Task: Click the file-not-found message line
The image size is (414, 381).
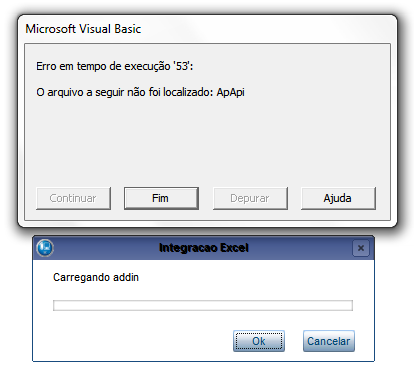Action: [x=140, y=92]
